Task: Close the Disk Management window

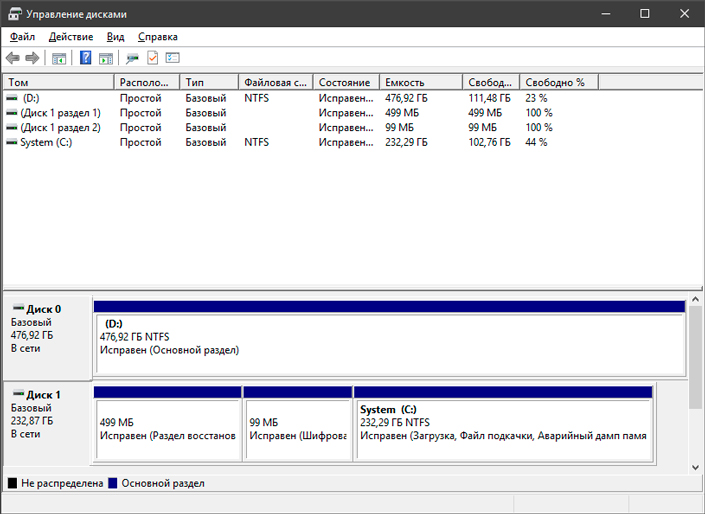Action: pyautogui.click(x=684, y=13)
